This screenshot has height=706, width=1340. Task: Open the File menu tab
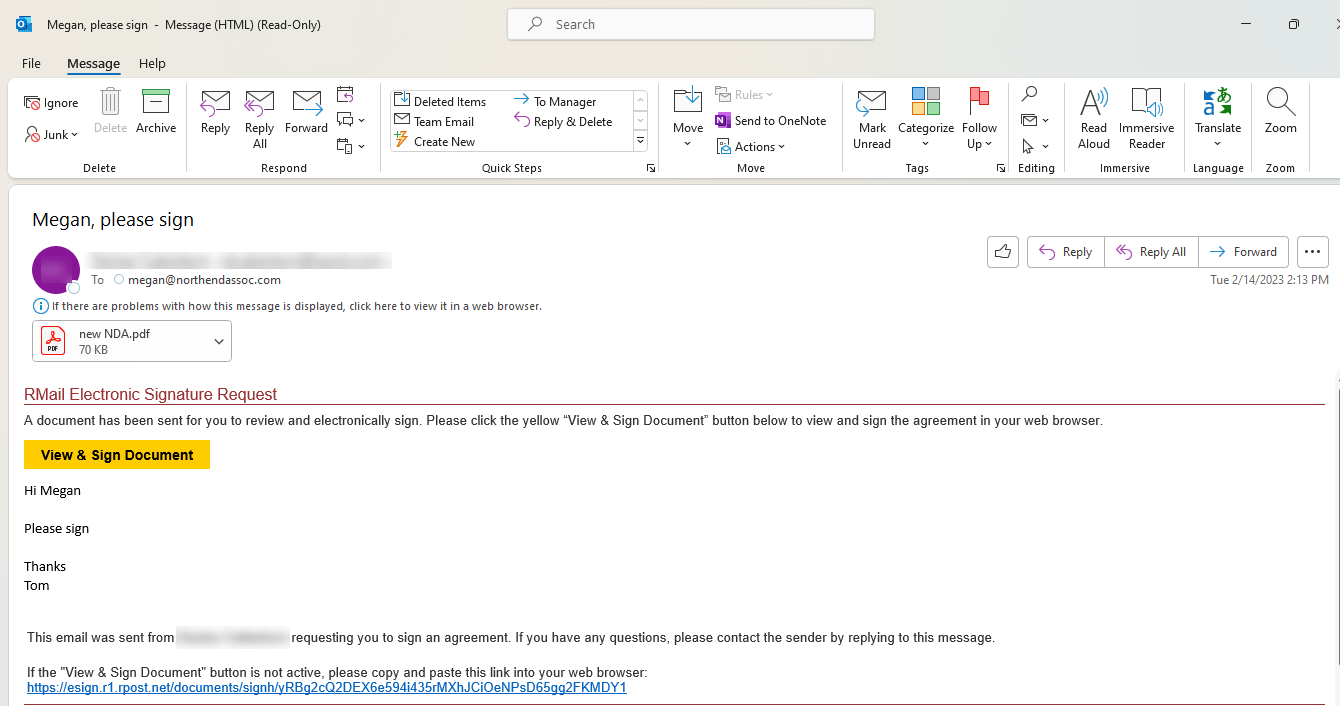tap(31, 63)
